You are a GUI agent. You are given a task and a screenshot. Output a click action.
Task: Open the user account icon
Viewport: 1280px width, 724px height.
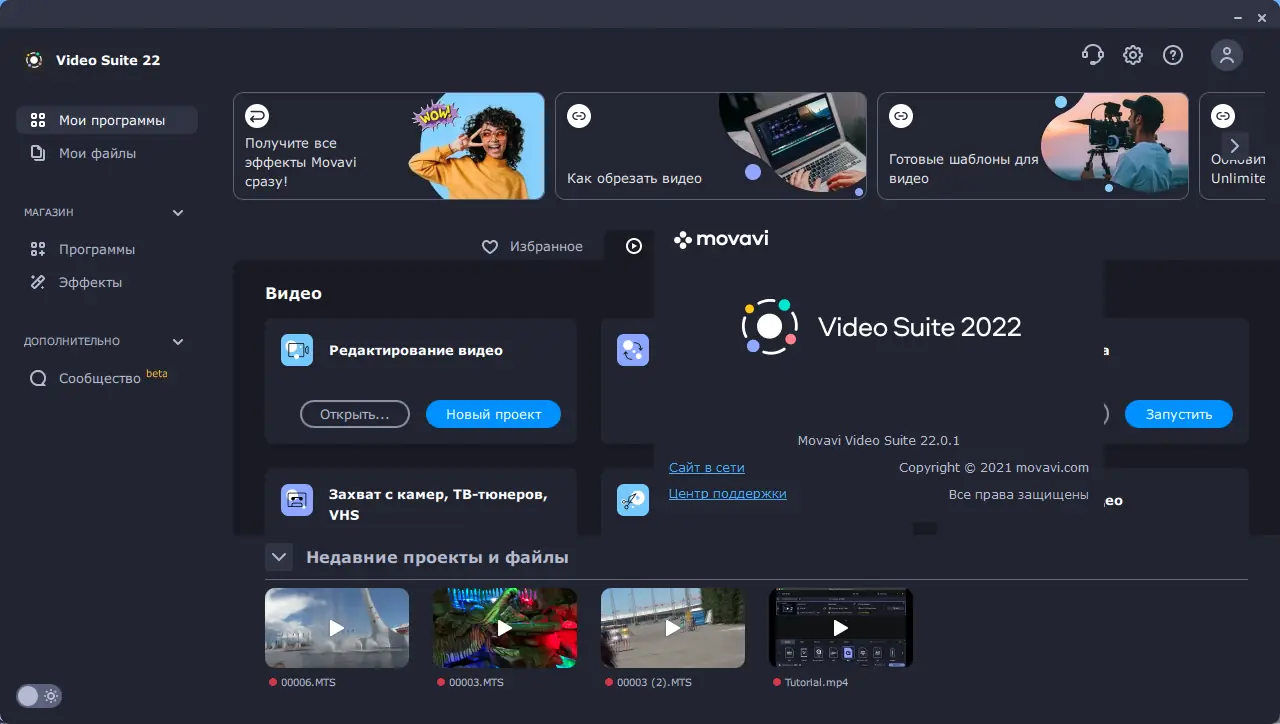point(1227,55)
